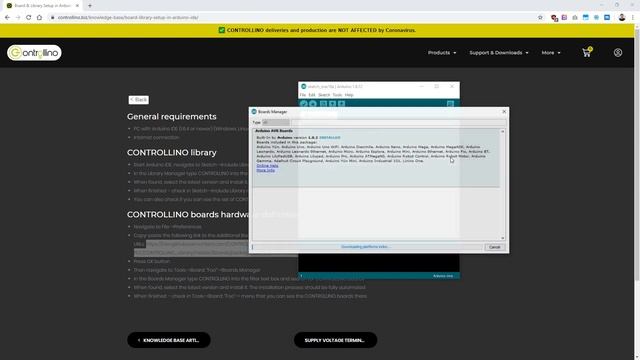Open the Sketch menu in Arduino IDE
This screenshot has height=360, width=640.
pyautogui.click(x=324, y=95)
